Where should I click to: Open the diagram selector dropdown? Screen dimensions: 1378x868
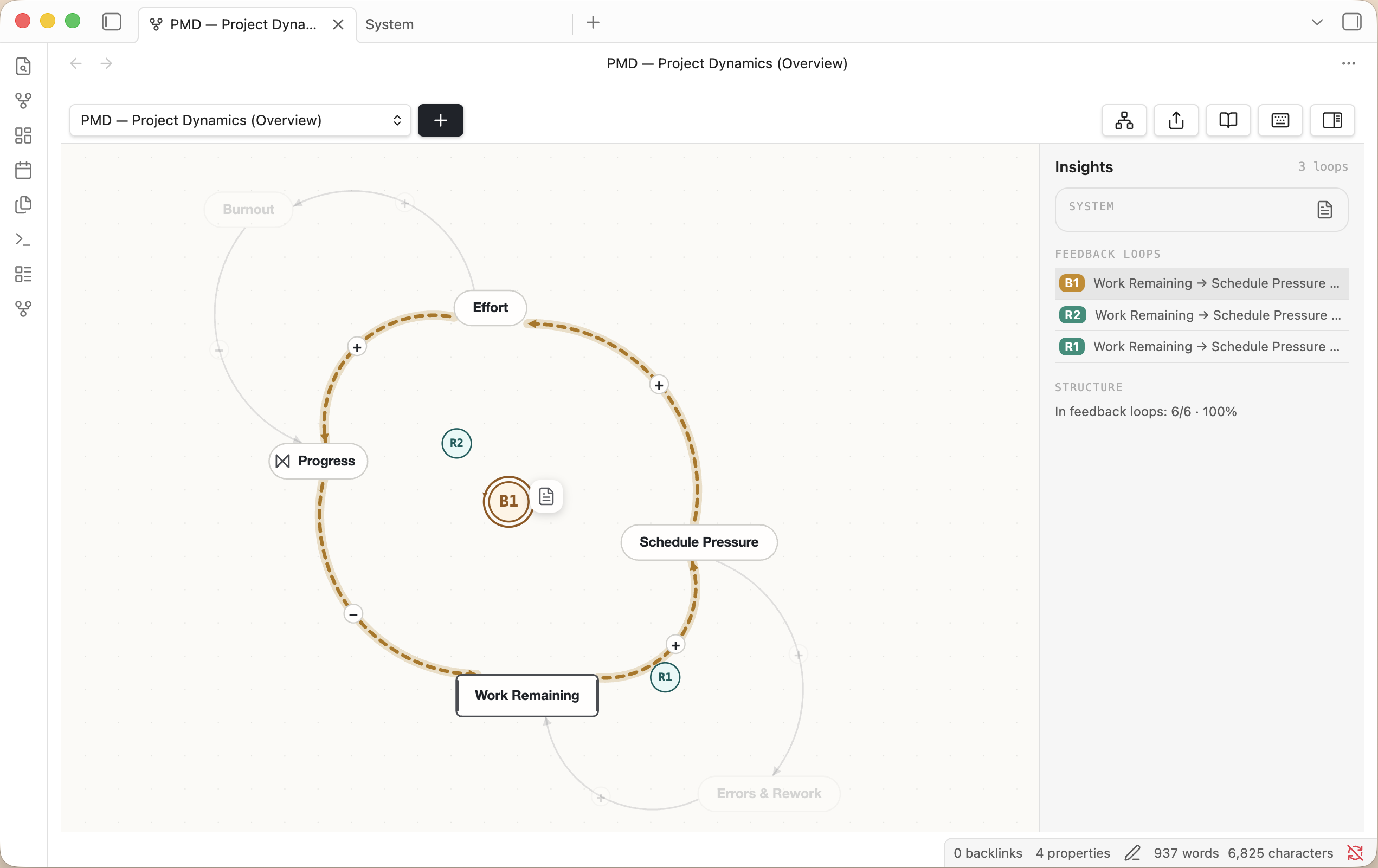240,120
